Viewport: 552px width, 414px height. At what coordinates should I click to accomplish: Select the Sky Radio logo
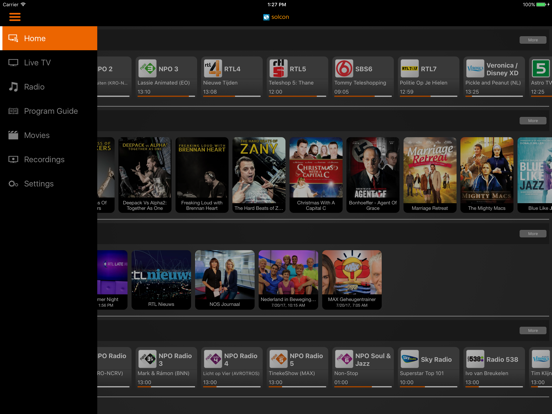point(409,359)
